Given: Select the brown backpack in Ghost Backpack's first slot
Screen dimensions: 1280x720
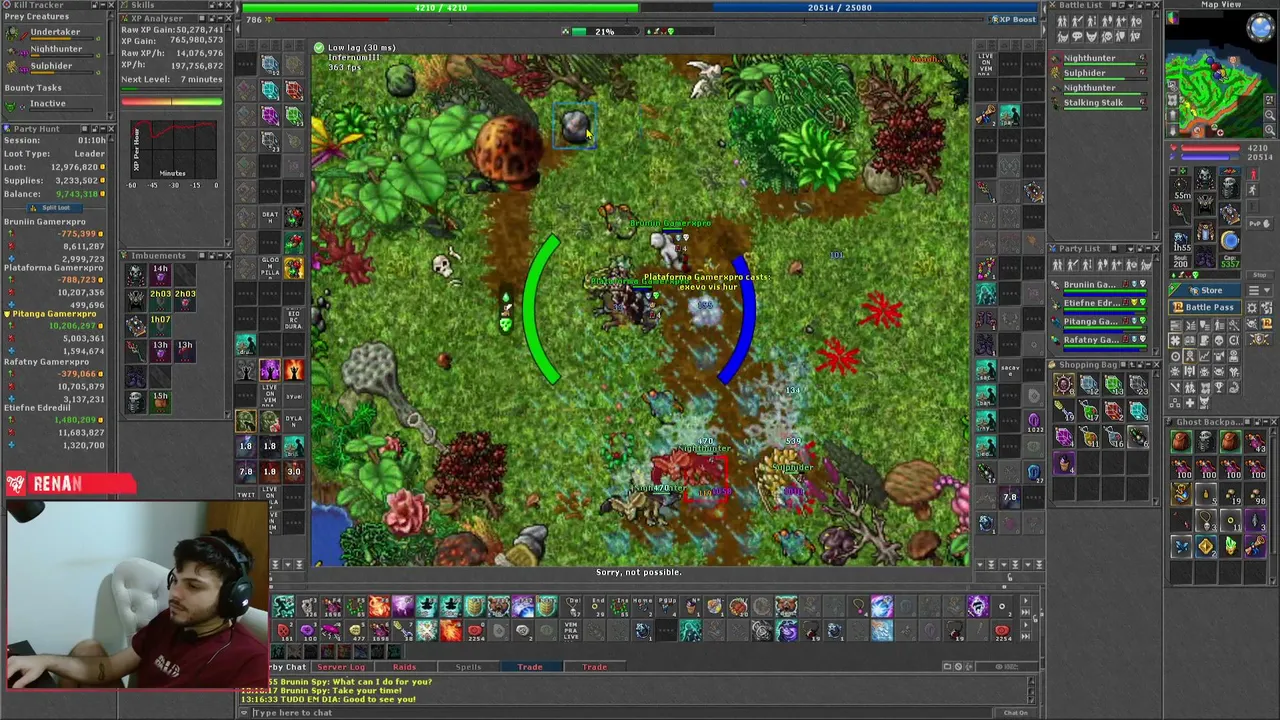Looking at the screenshot, I should (x=1181, y=442).
